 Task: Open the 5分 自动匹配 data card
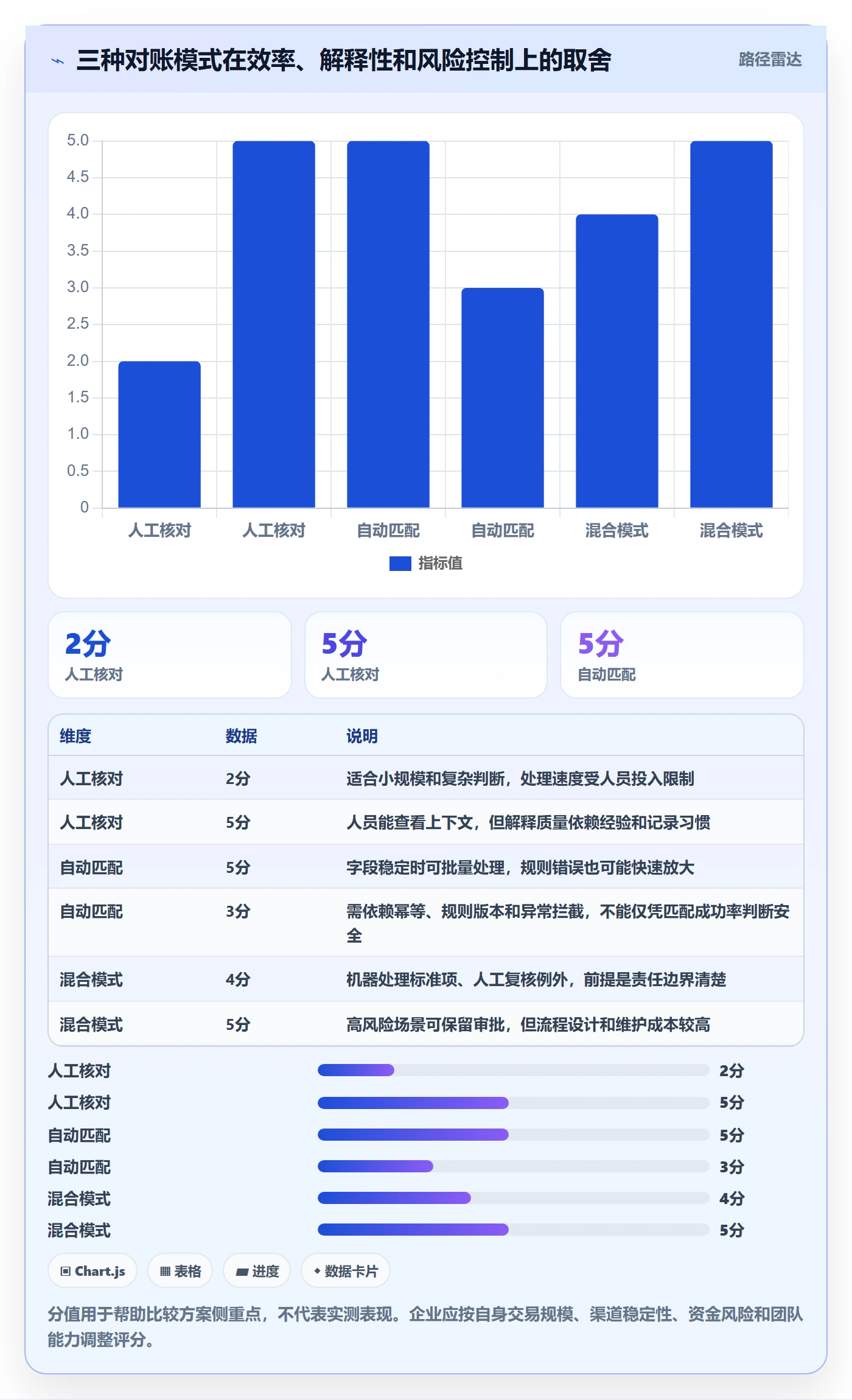[682, 655]
